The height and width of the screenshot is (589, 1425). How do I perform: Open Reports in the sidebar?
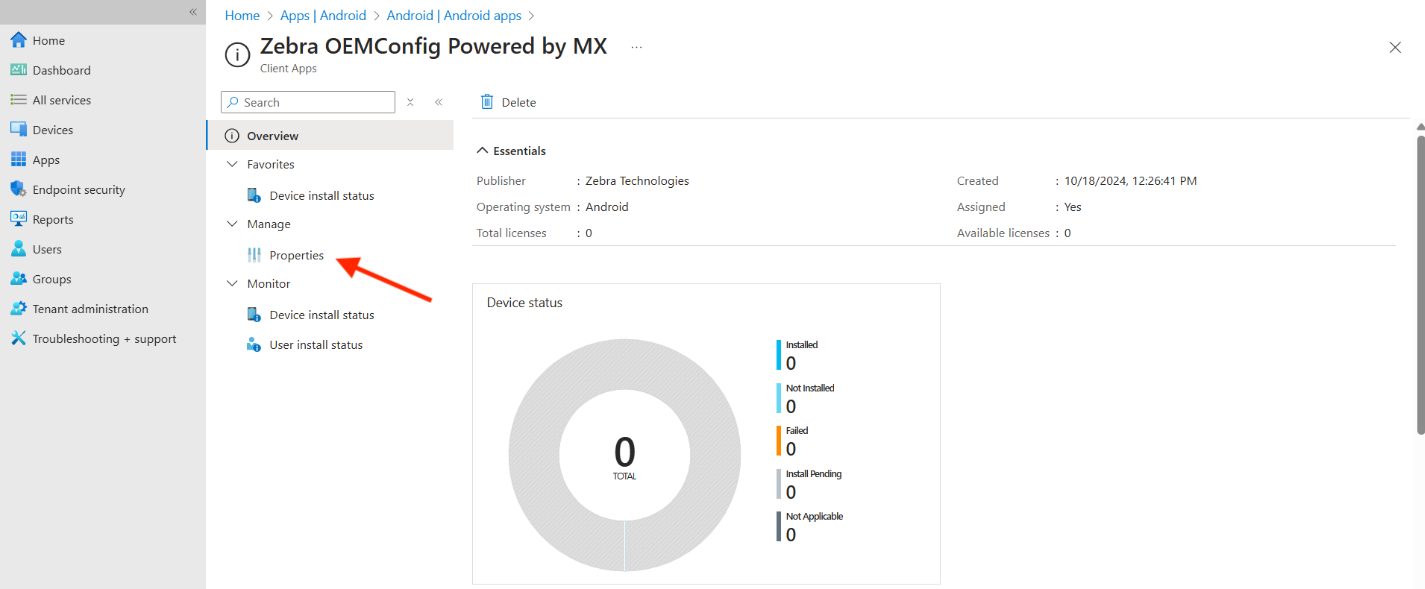(x=52, y=220)
